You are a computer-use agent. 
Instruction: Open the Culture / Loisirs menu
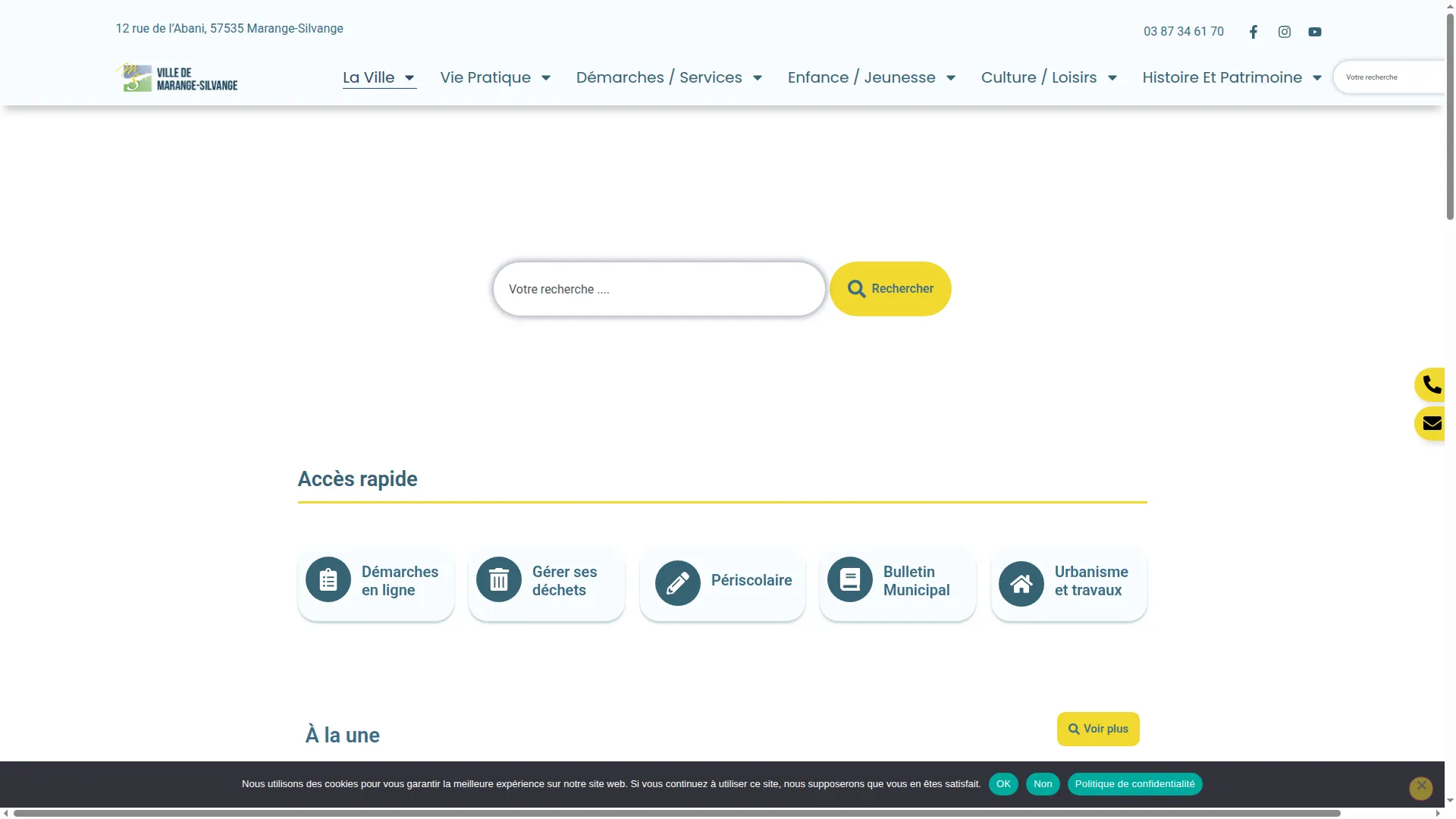coord(1039,77)
